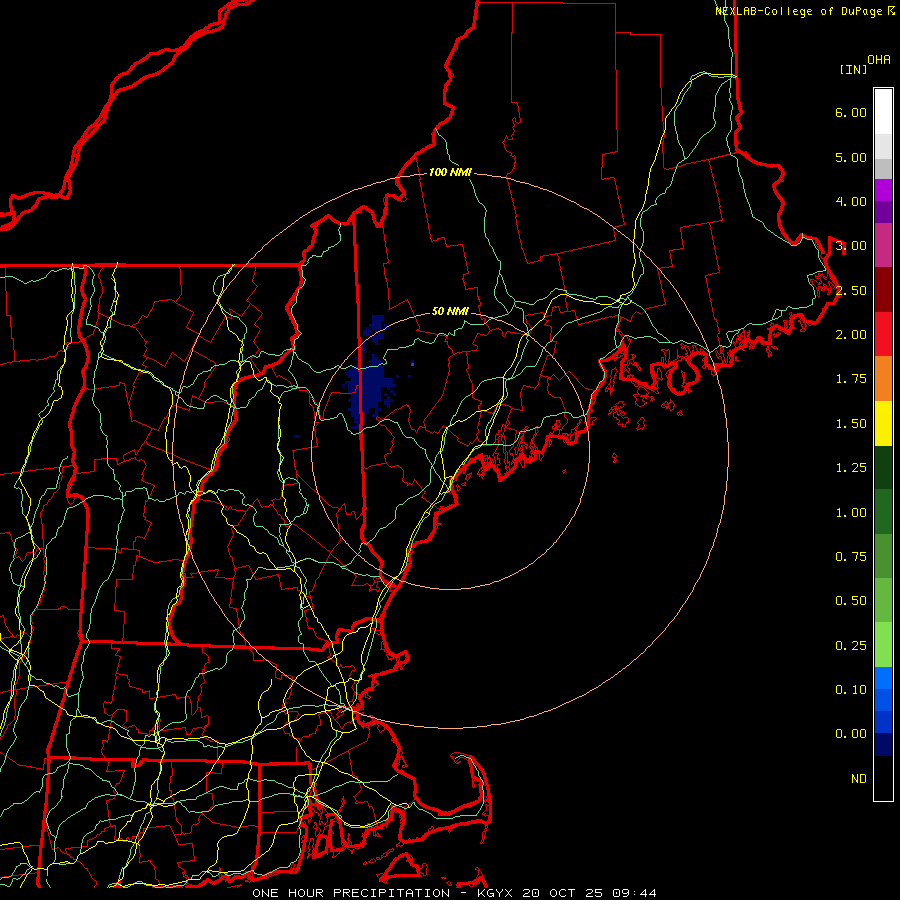Viewport: 900px width, 900px height.
Task: Pick the navy swatch above ND
Action: click(x=883, y=745)
